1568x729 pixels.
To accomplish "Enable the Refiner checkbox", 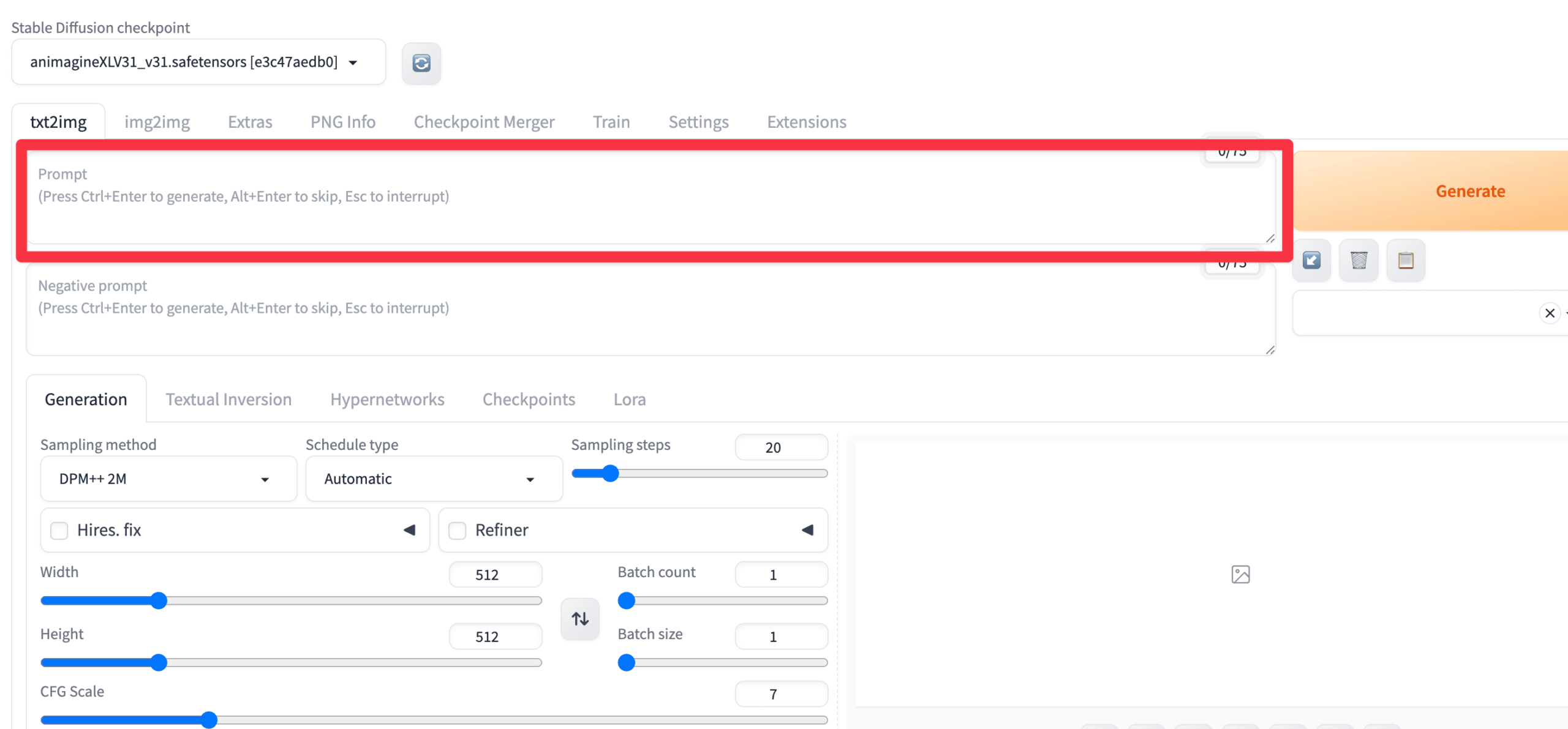I will click(458, 530).
